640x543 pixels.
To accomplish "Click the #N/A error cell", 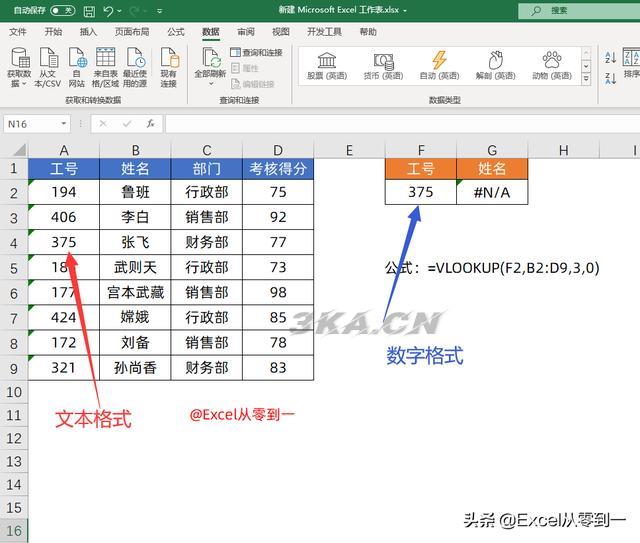I will pyautogui.click(x=492, y=192).
